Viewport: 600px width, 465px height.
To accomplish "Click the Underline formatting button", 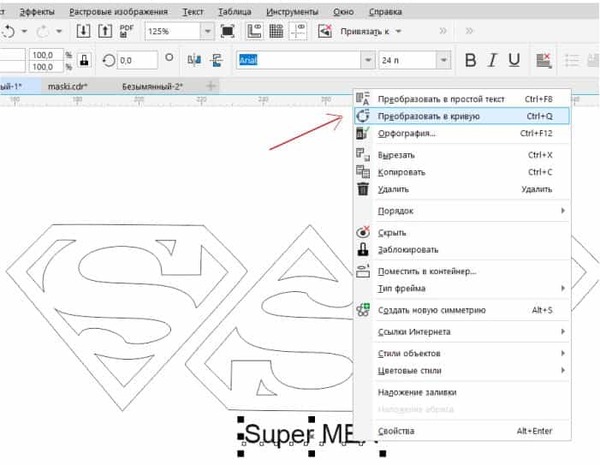I will point(516,60).
